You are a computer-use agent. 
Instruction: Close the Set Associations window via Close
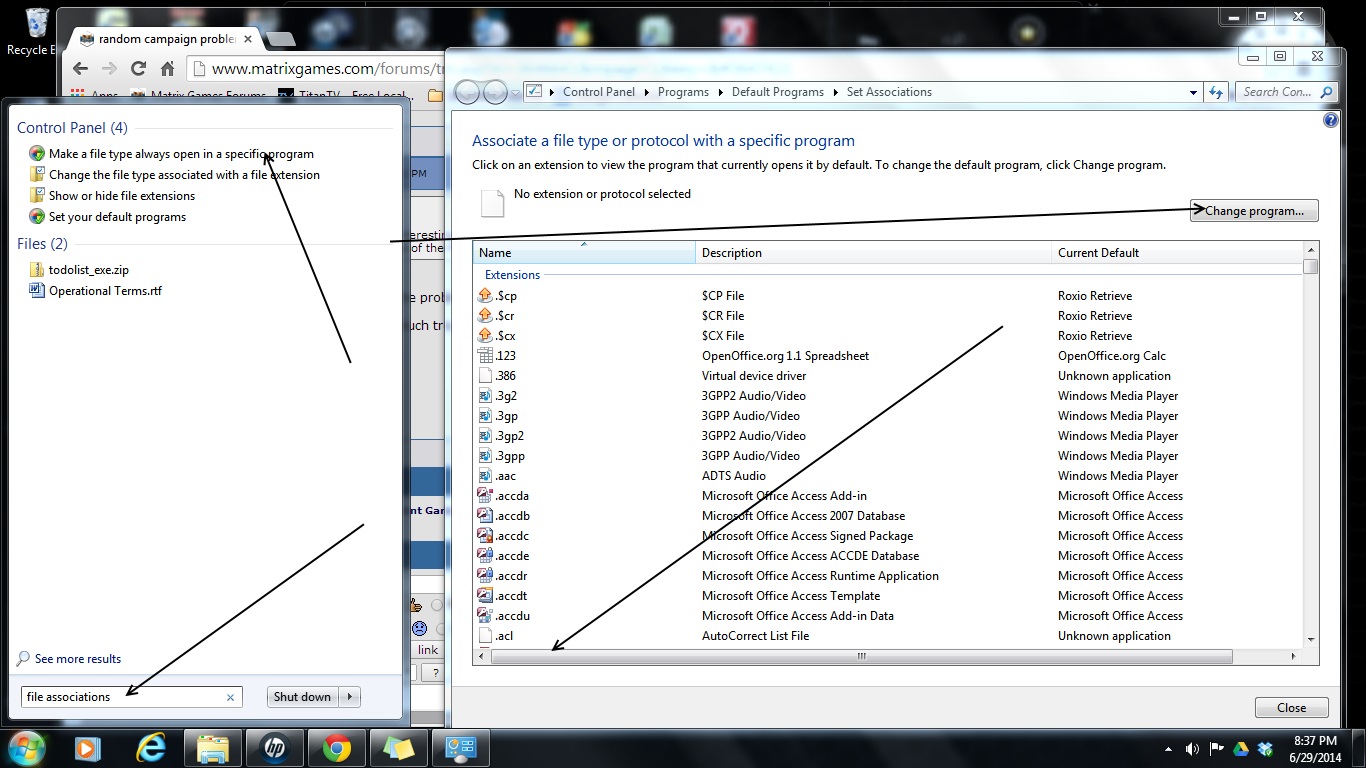(1291, 708)
